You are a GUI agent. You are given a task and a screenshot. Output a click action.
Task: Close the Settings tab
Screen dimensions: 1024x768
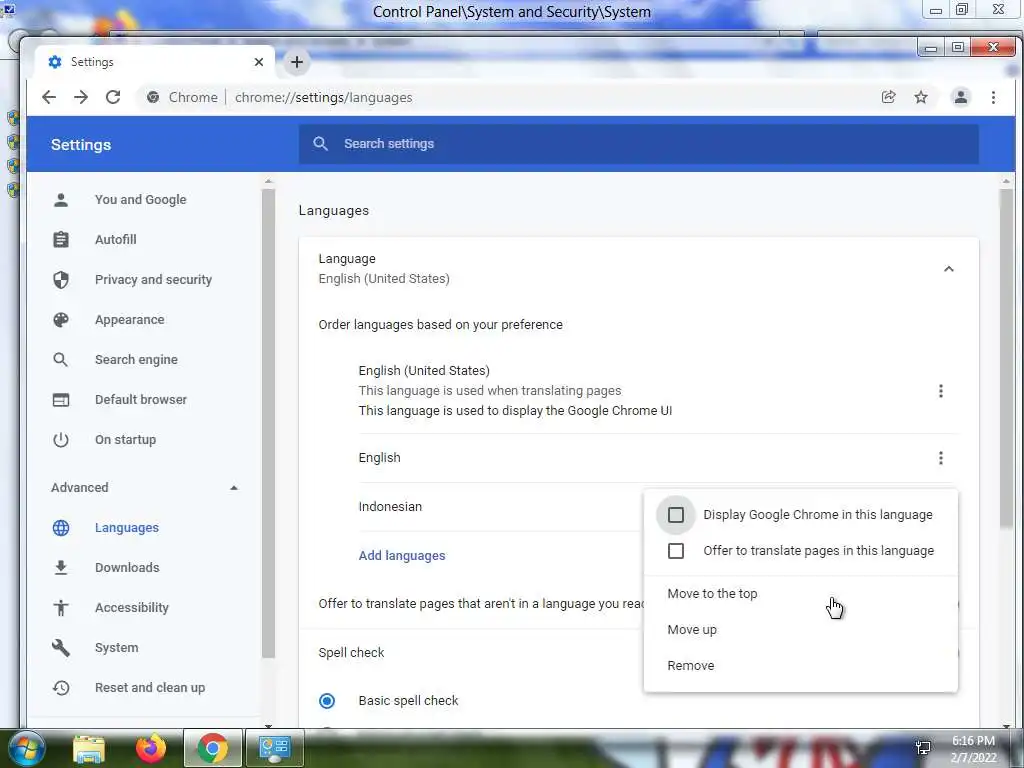[259, 62]
